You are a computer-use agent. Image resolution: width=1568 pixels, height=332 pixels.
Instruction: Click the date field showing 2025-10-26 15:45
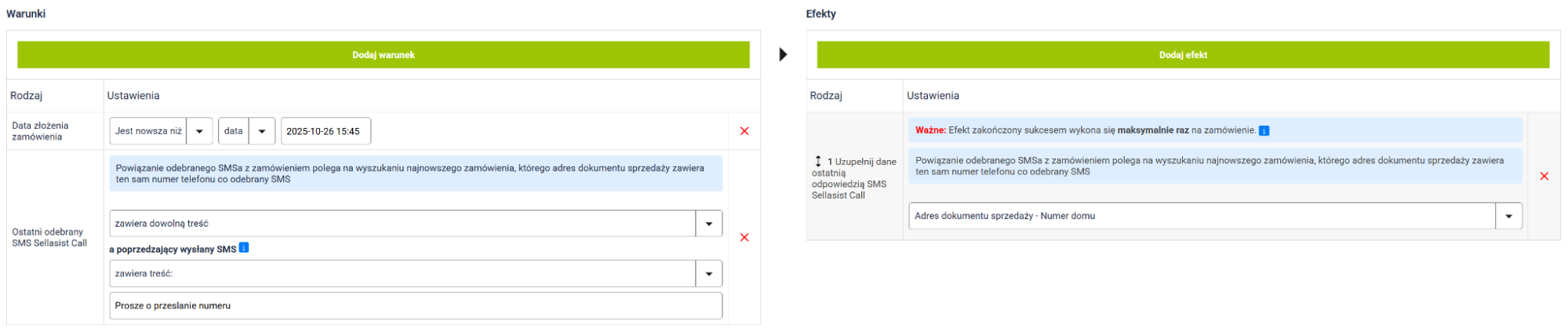tap(325, 131)
